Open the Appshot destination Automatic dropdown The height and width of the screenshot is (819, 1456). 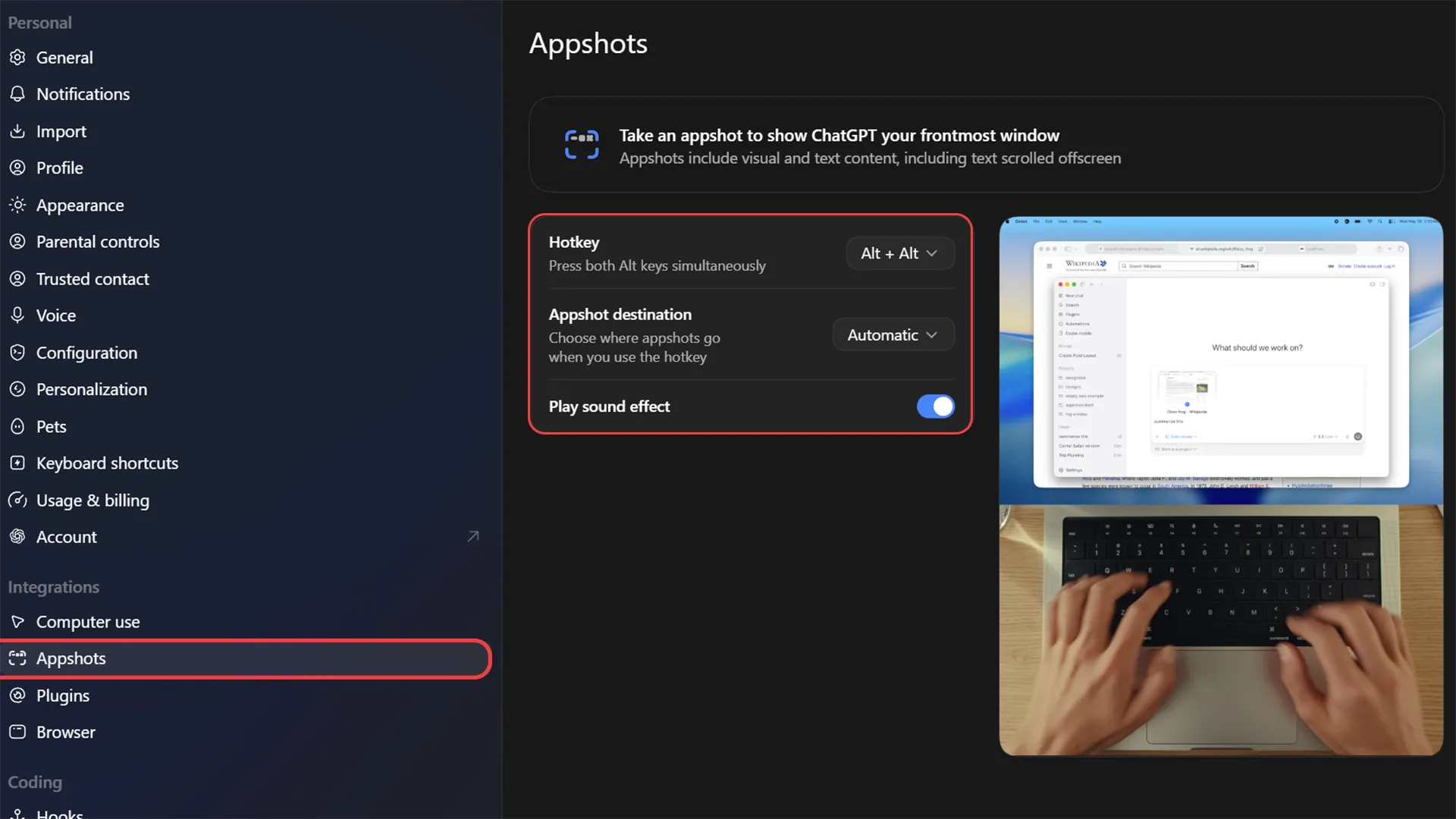point(893,335)
